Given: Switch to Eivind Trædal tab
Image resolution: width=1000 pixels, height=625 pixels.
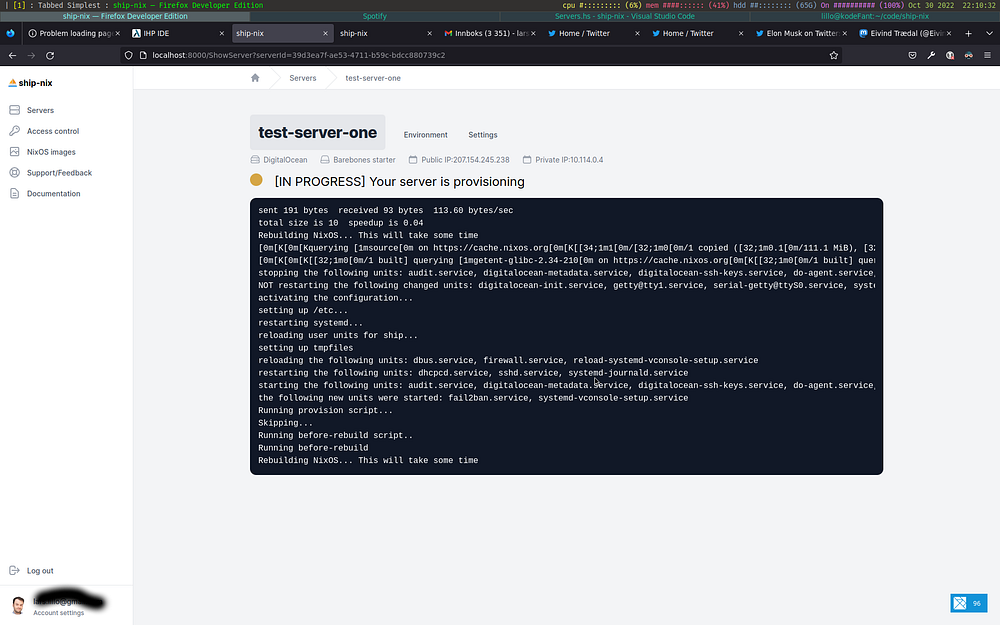Looking at the screenshot, I should 905,33.
